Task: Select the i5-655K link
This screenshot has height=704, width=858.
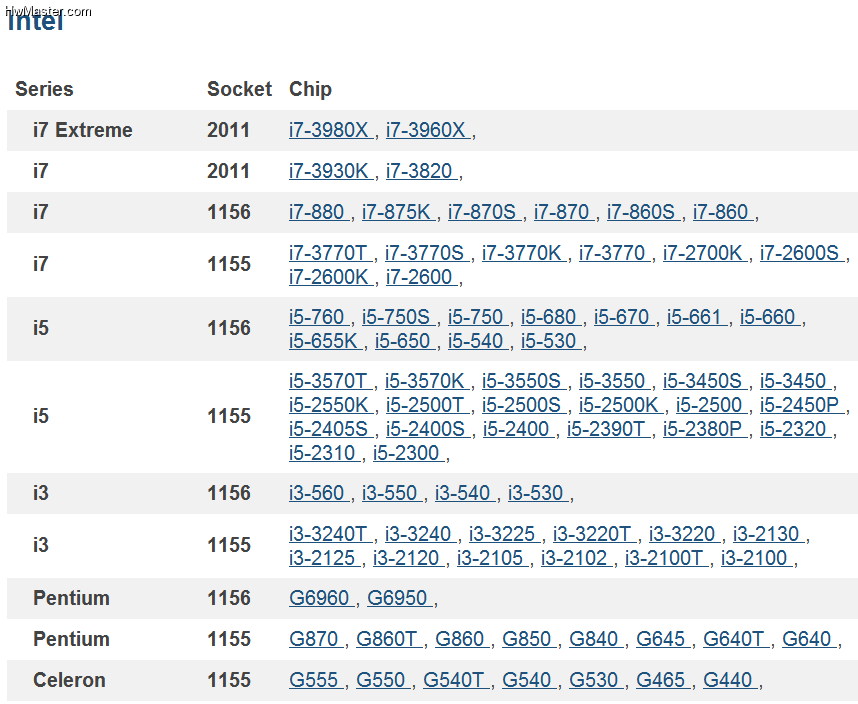Action: pyautogui.click(x=326, y=341)
